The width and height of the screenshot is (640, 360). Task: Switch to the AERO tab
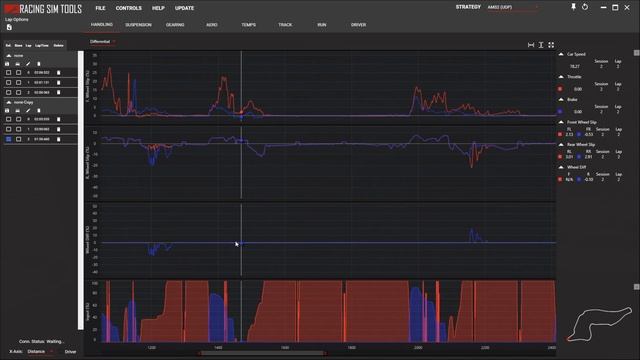212,25
